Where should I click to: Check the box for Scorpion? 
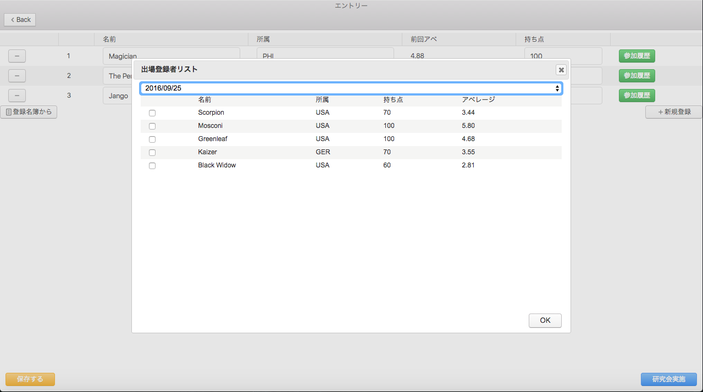coord(152,113)
